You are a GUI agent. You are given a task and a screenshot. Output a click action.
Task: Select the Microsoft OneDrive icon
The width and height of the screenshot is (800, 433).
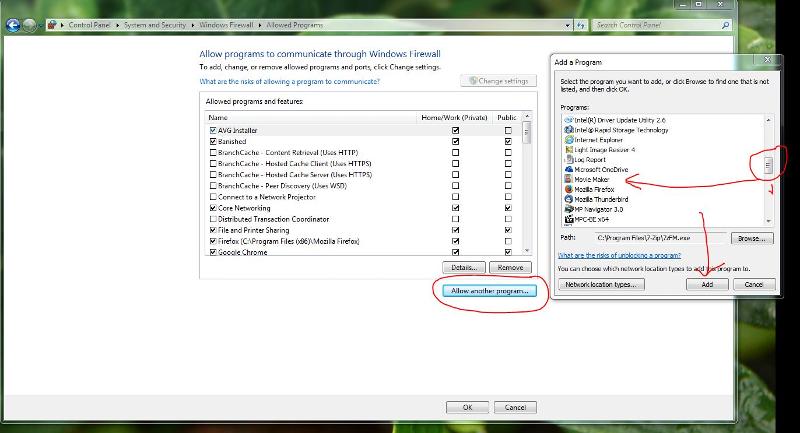click(x=569, y=169)
